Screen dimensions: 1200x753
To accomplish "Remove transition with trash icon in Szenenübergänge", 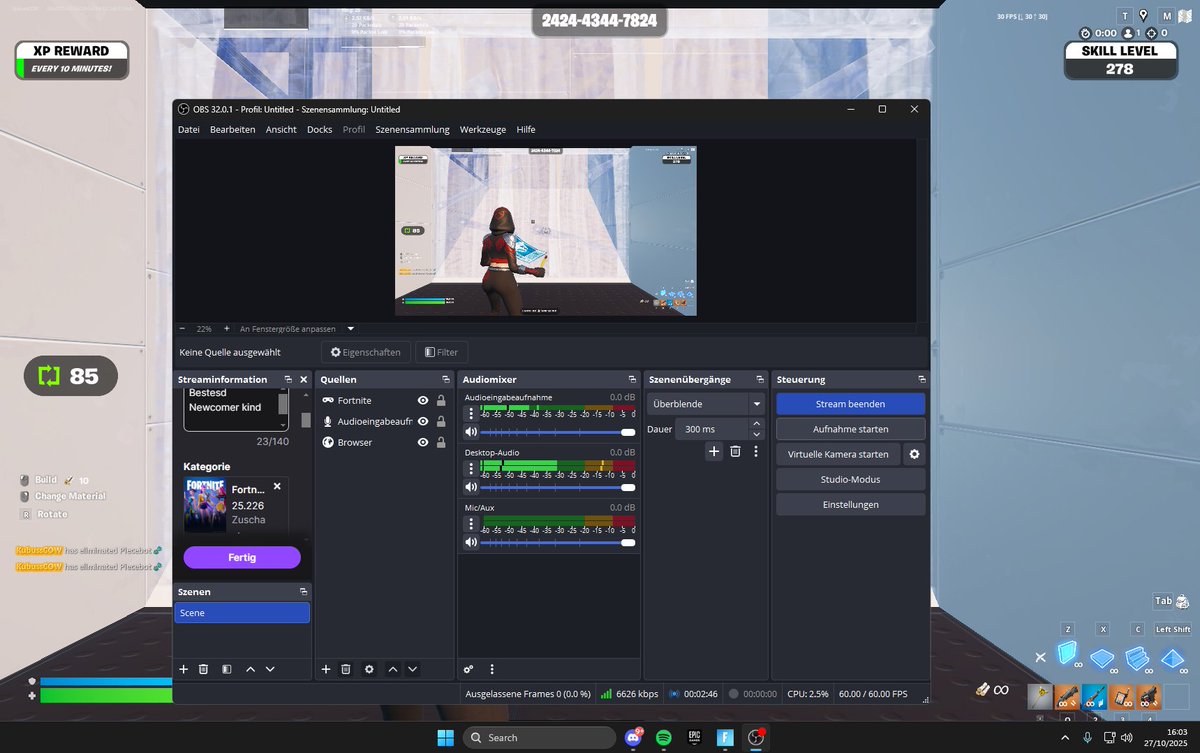I will pyautogui.click(x=735, y=452).
